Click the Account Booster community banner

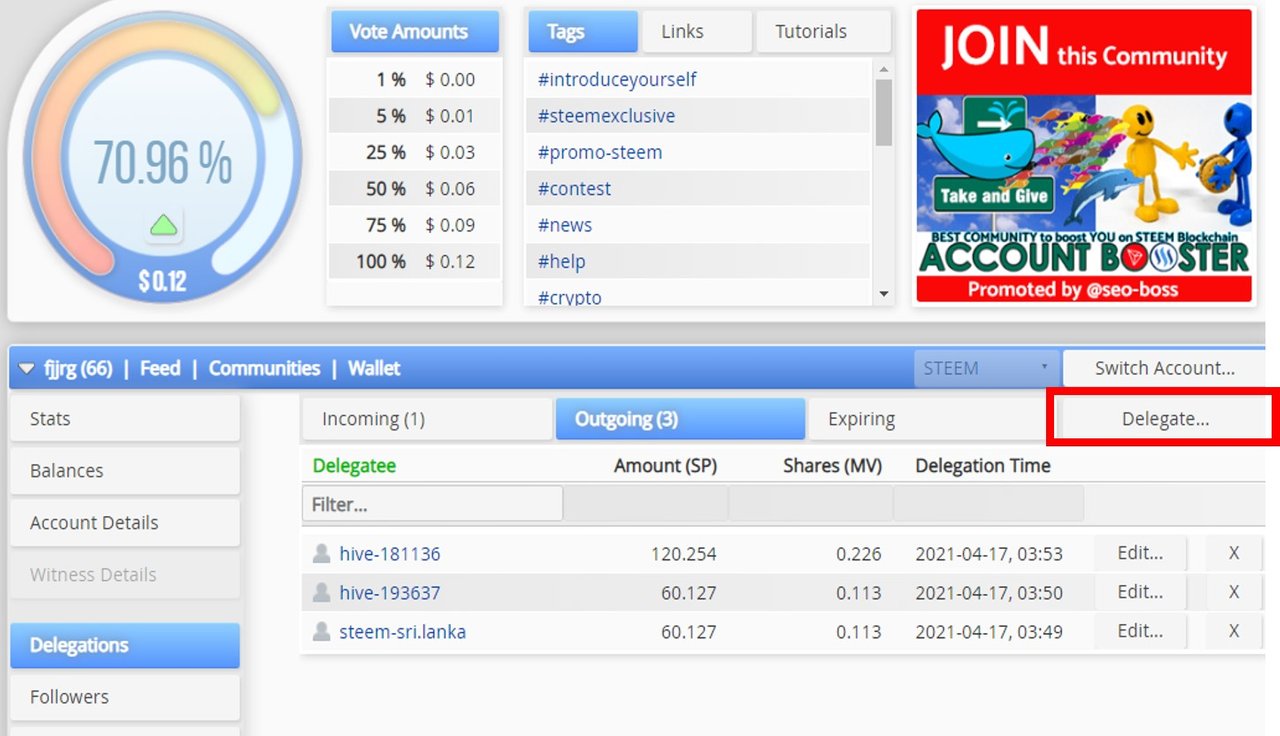tap(1084, 155)
